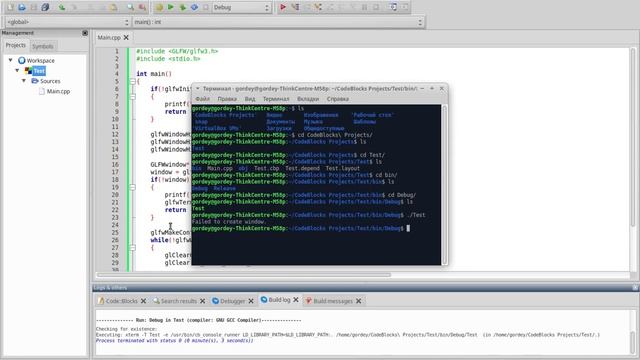Click 'Failed to create window.' terminal line
The width and height of the screenshot is (640, 360).
tap(229, 222)
